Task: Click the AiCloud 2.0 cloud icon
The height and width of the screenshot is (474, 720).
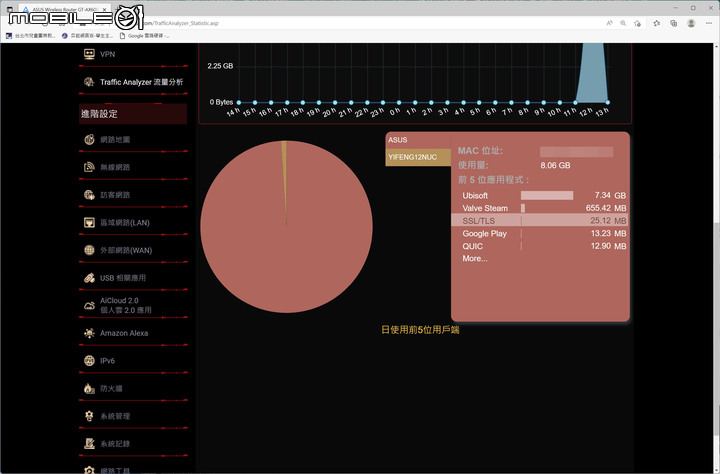Action: (89, 305)
